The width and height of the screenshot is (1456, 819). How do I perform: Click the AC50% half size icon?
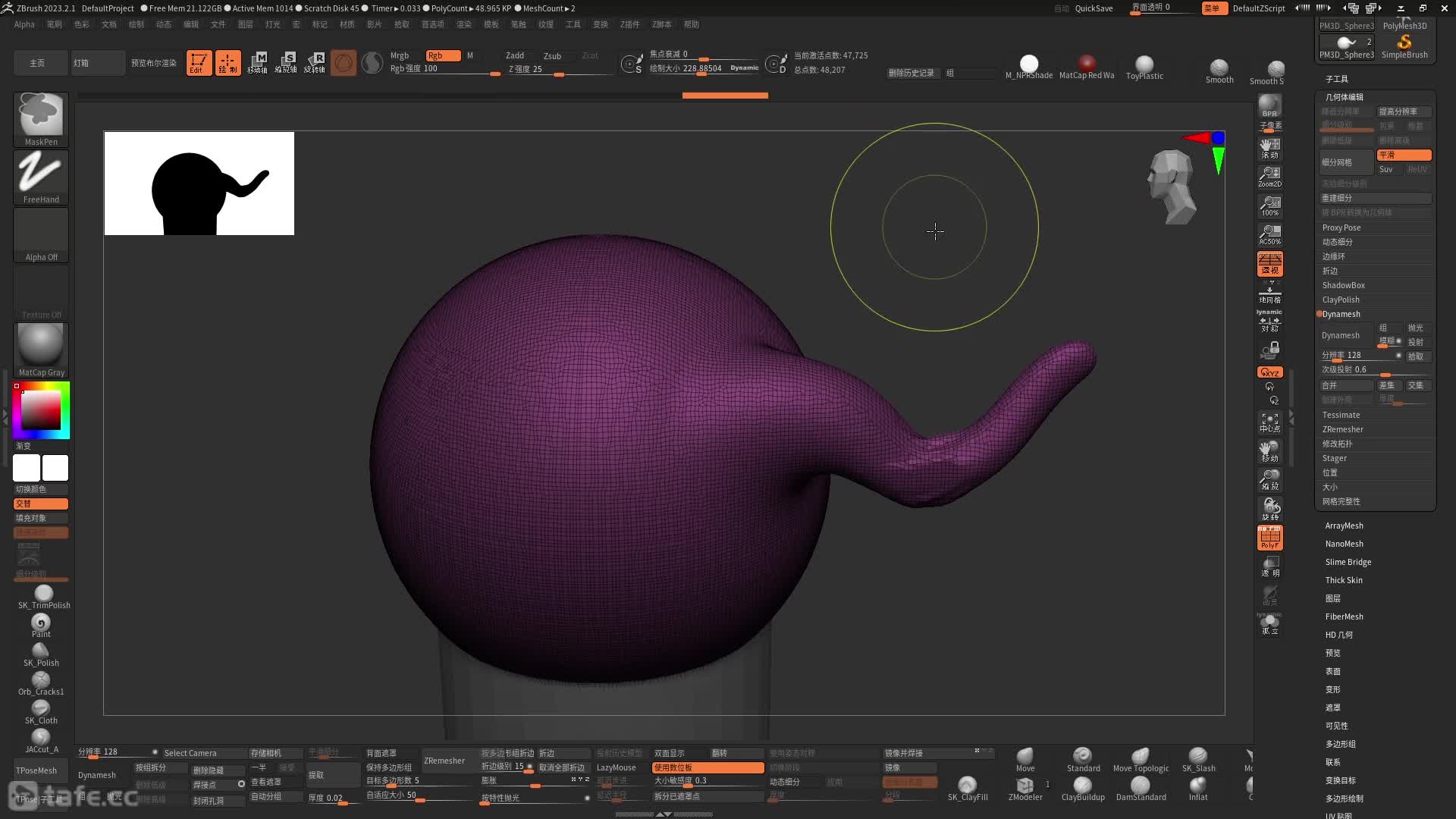(x=1270, y=234)
